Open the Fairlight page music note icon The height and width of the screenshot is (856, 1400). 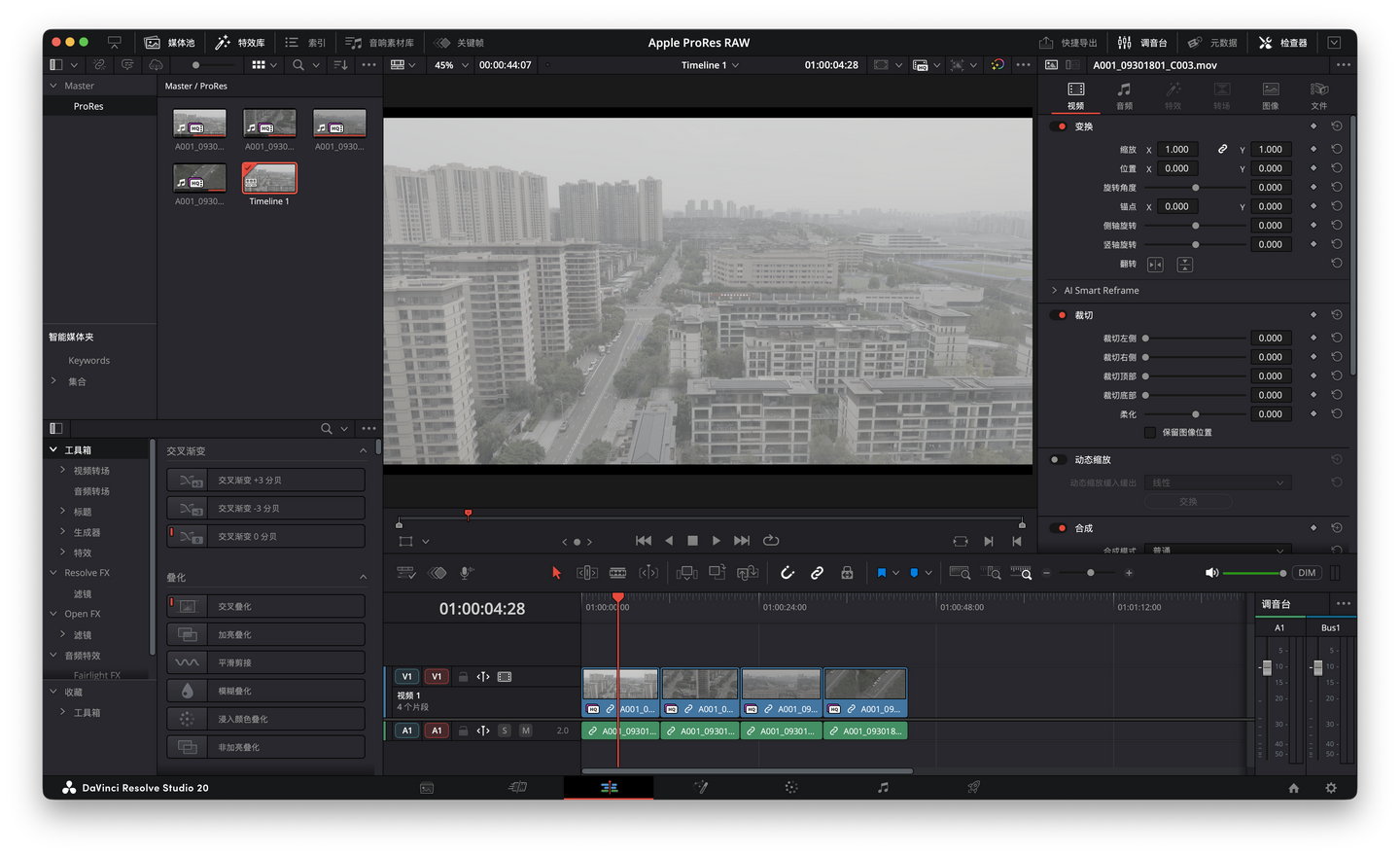[x=883, y=788]
